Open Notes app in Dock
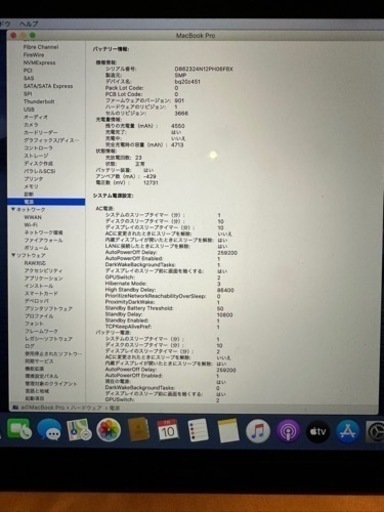Viewport: 384px width, 512px height. 228,431
